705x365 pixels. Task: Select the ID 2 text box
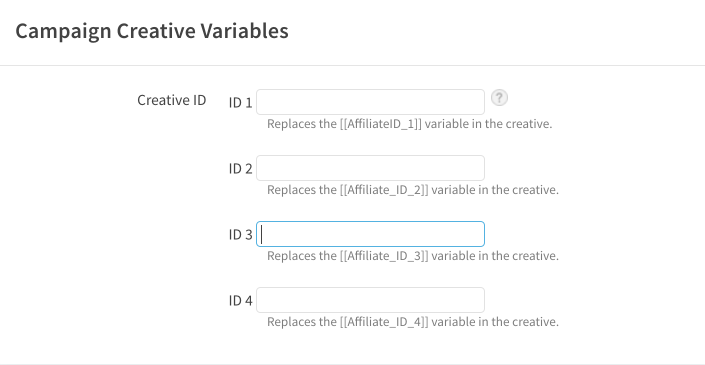pyautogui.click(x=370, y=168)
